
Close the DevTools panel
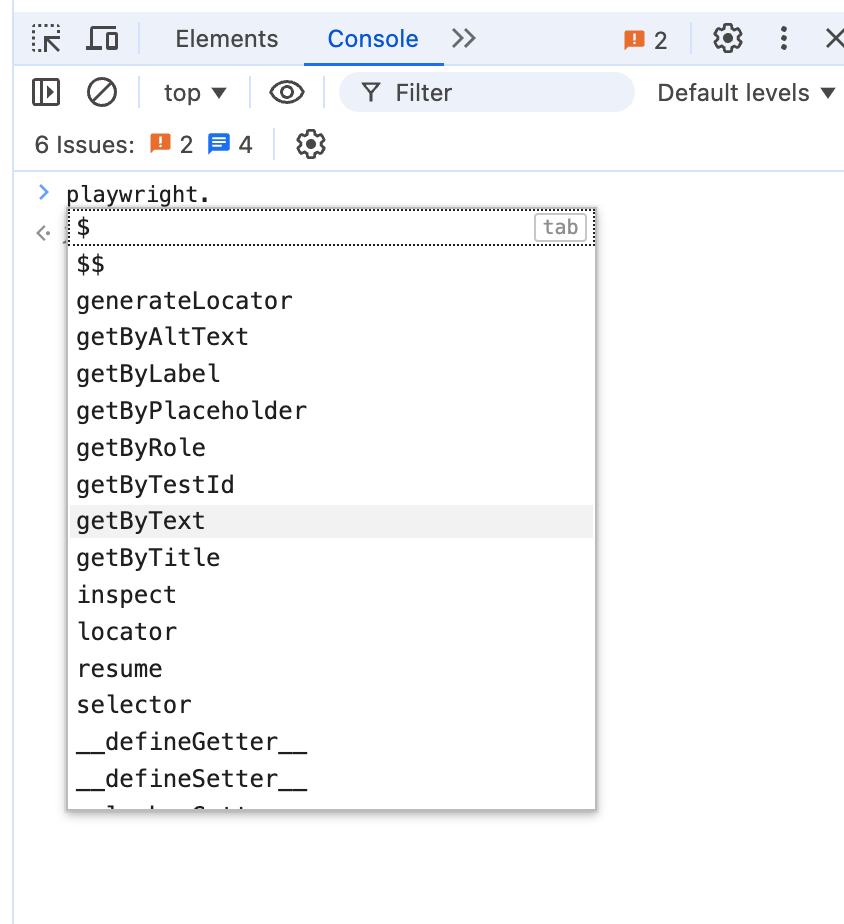point(834,39)
